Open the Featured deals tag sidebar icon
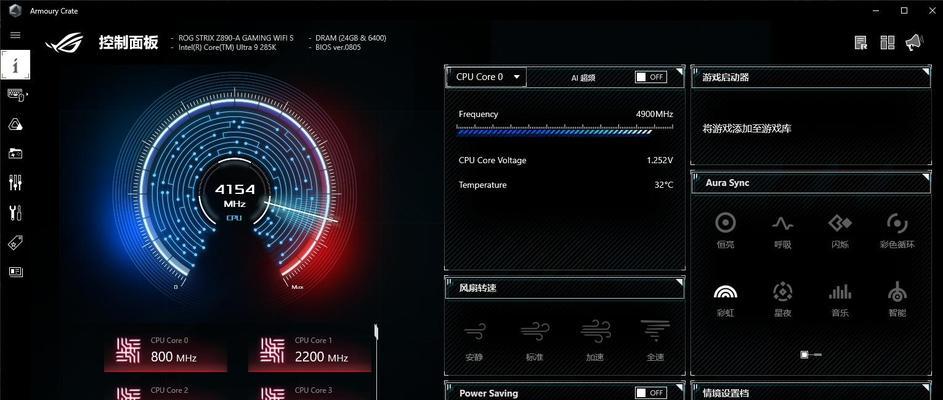This screenshot has width=943, height=400. pyautogui.click(x=16, y=242)
